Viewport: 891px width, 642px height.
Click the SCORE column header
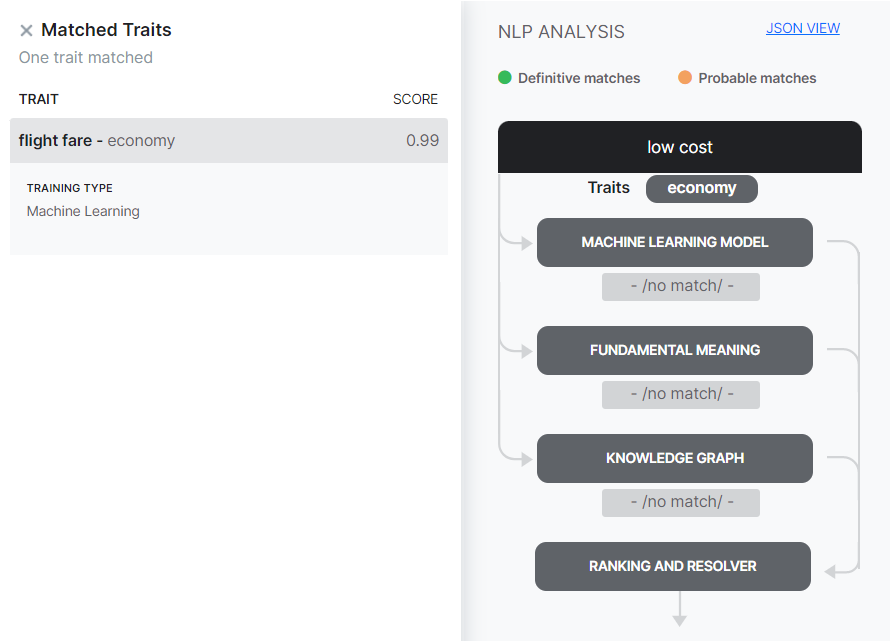(415, 99)
